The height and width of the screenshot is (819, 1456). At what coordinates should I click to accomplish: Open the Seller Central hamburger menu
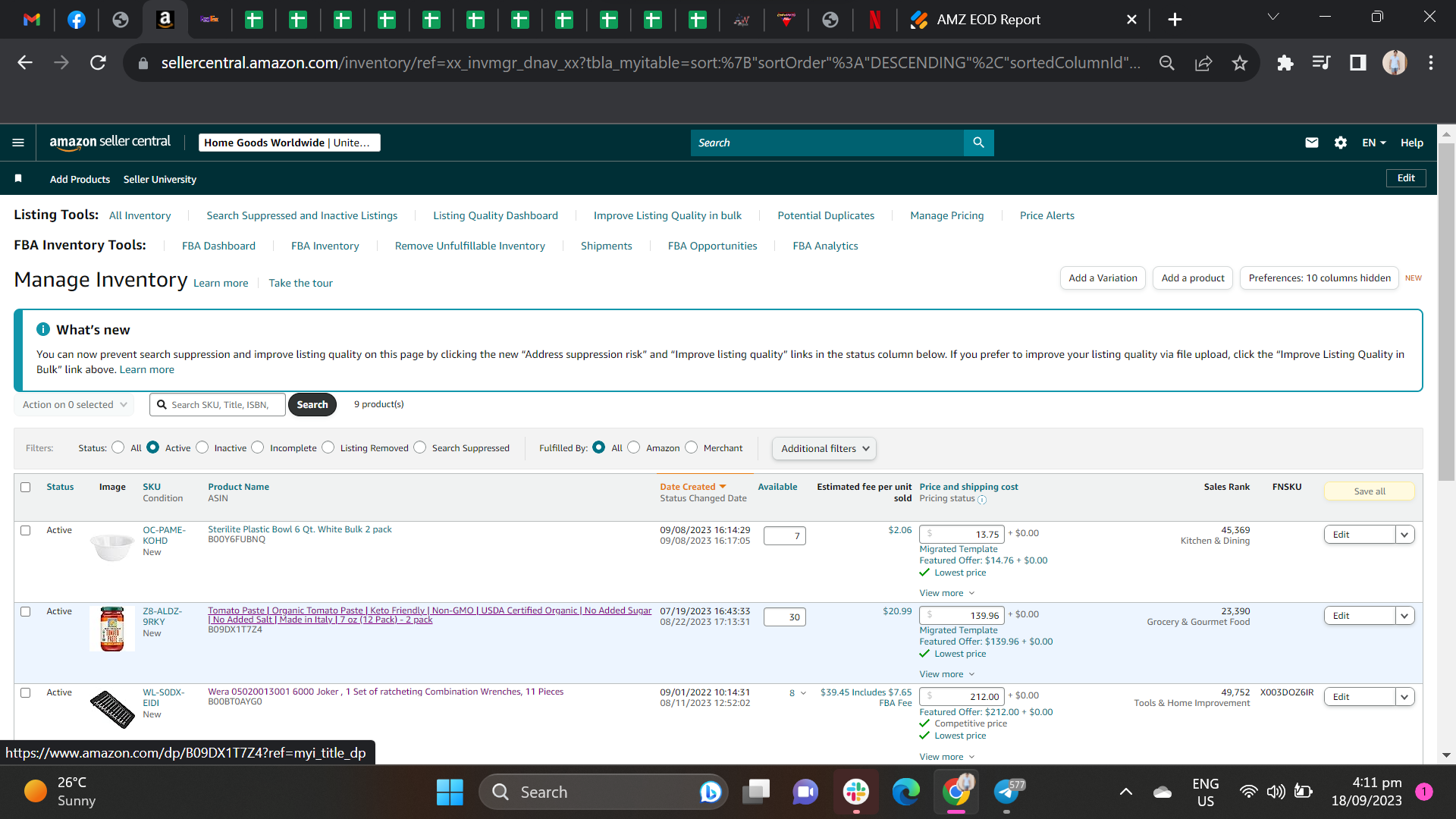click(x=18, y=143)
